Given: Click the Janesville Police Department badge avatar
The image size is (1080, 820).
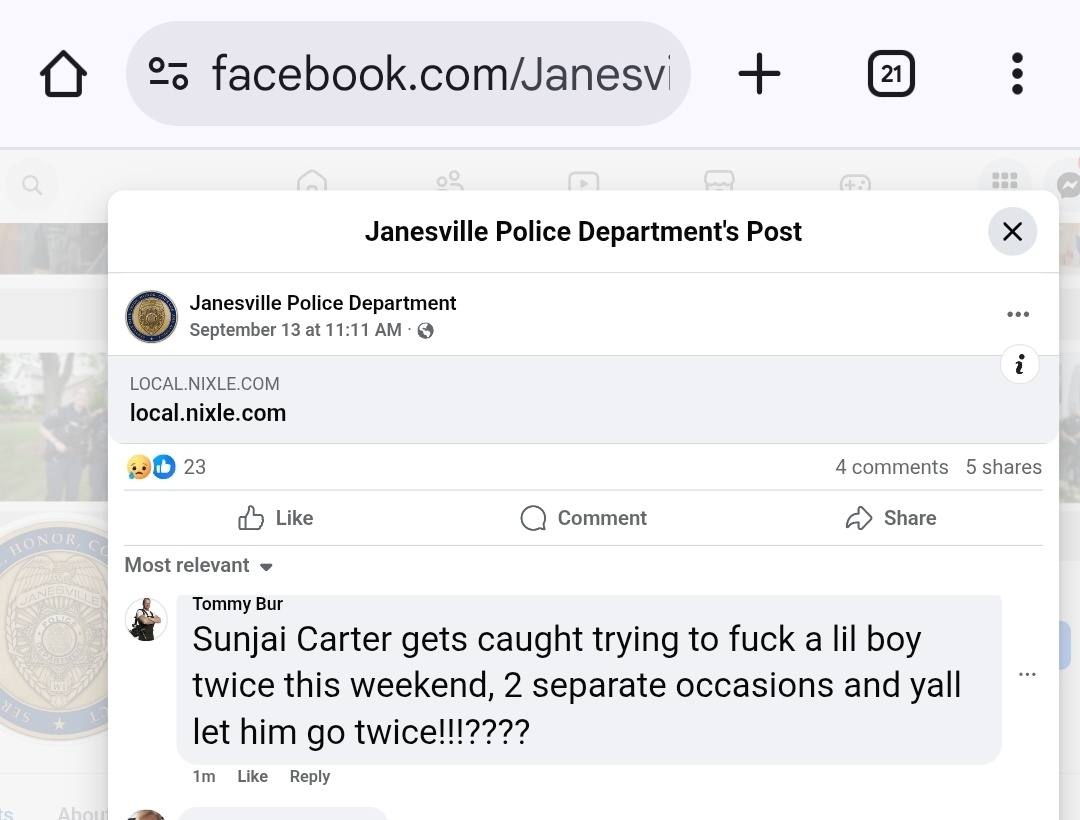Looking at the screenshot, I should (151, 317).
